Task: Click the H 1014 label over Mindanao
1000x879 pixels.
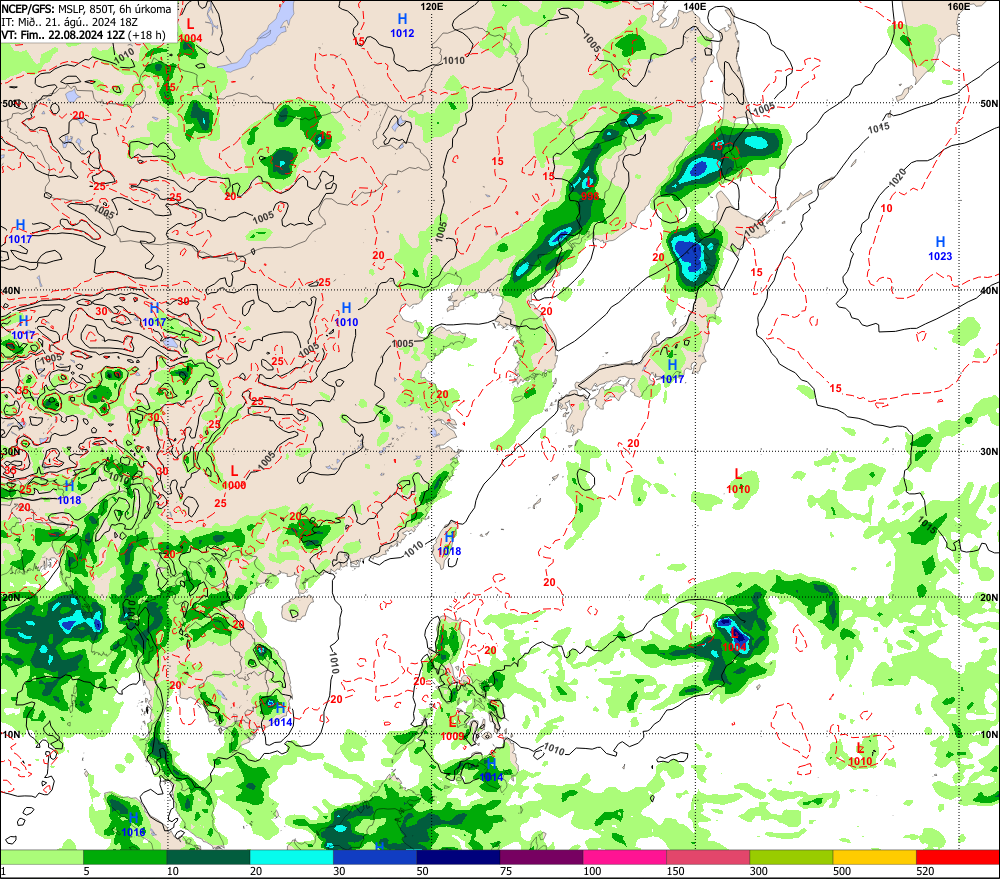Action: click(x=491, y=770)
